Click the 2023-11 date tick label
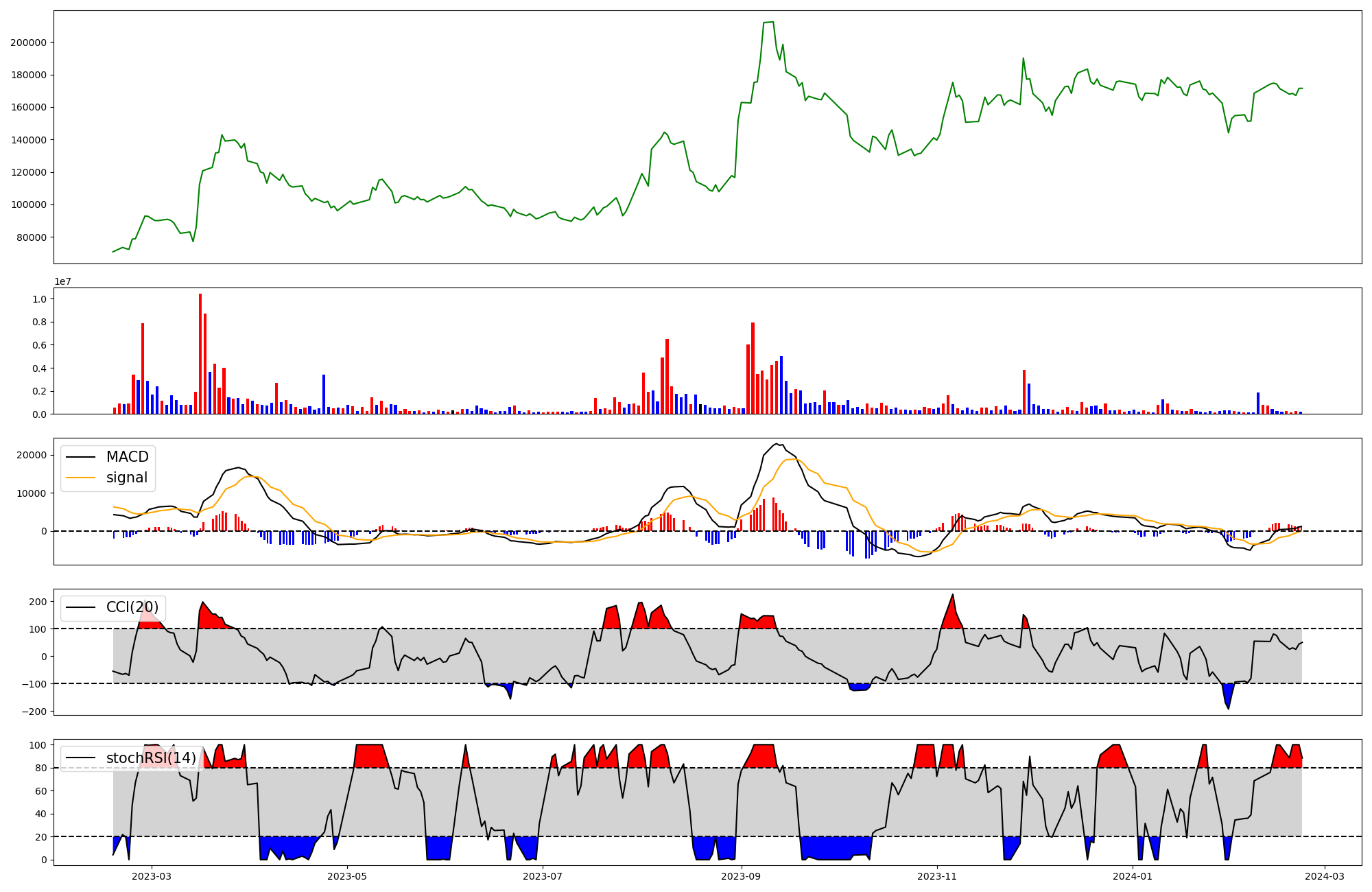This screenshot has height=892, width=1372. coord(936,876)
